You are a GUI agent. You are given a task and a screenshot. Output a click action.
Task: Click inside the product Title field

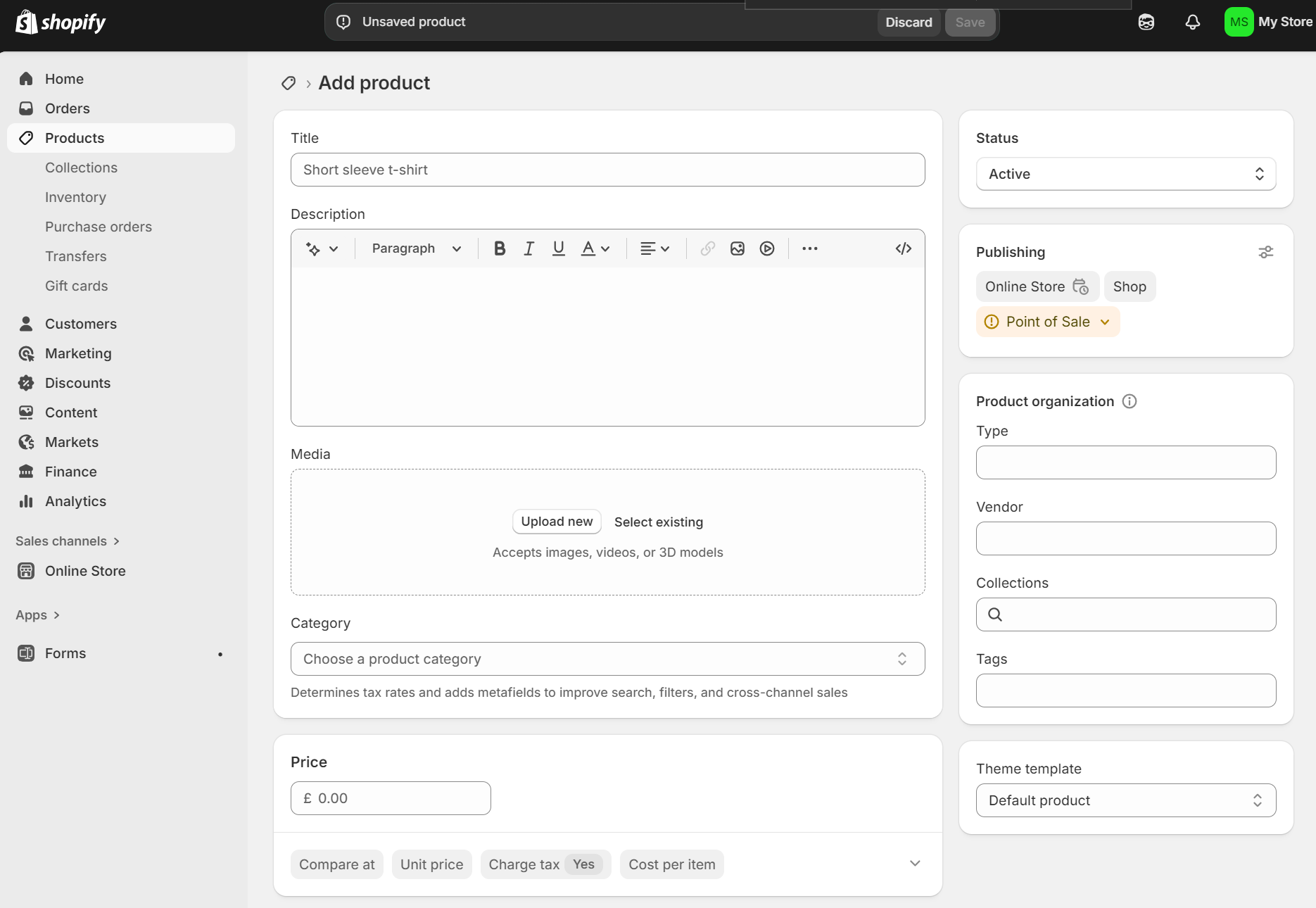pos(607,169)
